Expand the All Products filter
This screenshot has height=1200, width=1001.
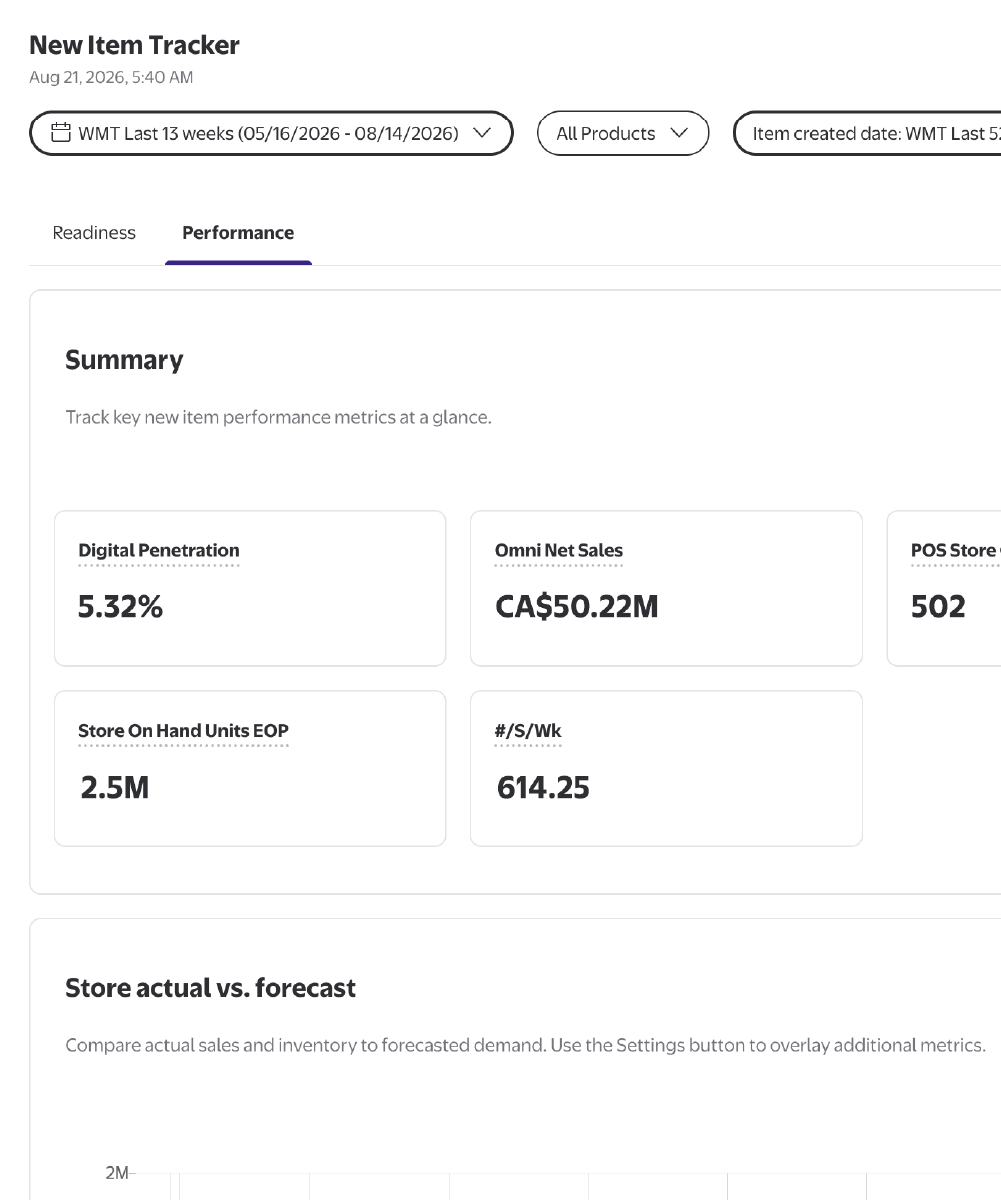(623, 133)
